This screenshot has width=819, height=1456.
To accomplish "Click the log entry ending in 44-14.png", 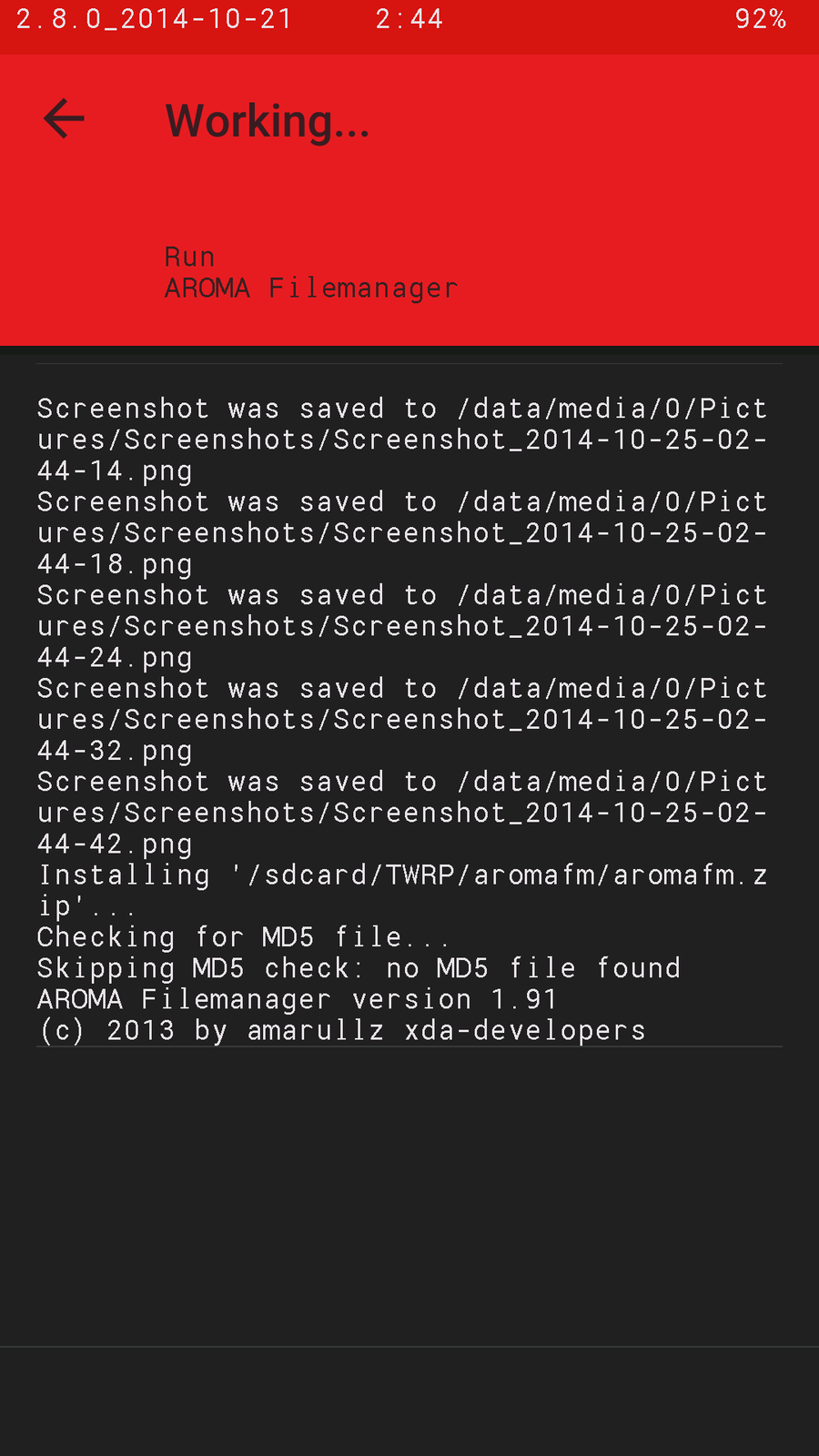I will coord(401,440).
